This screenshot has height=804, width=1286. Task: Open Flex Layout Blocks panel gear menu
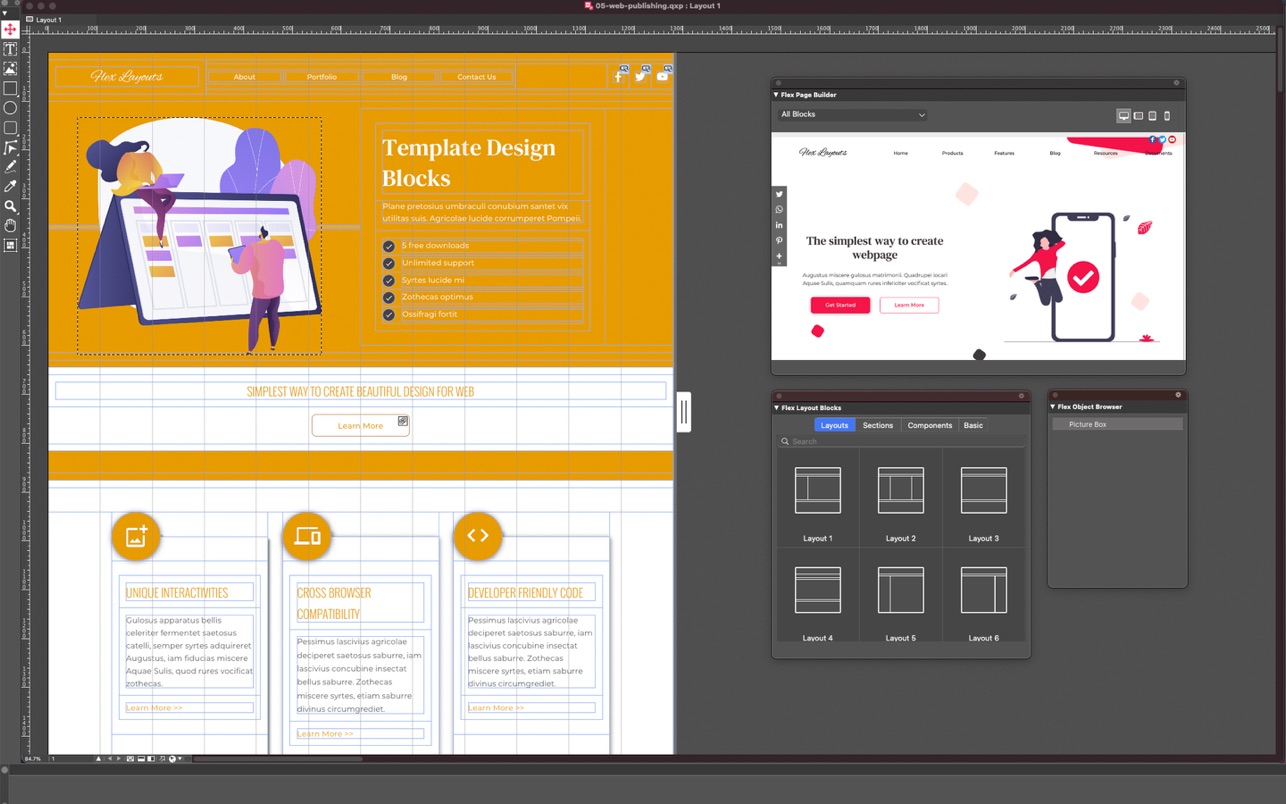coord(1021,396)
